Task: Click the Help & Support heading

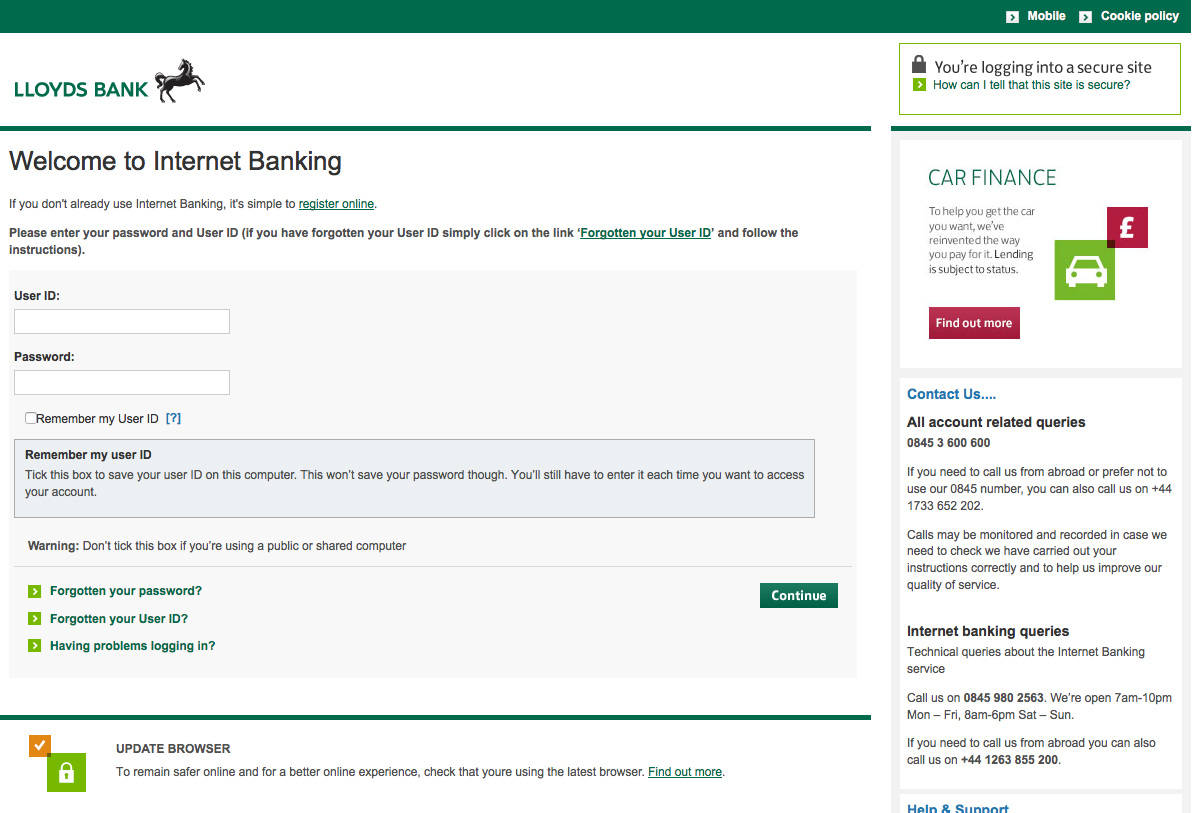Action: 958,808
